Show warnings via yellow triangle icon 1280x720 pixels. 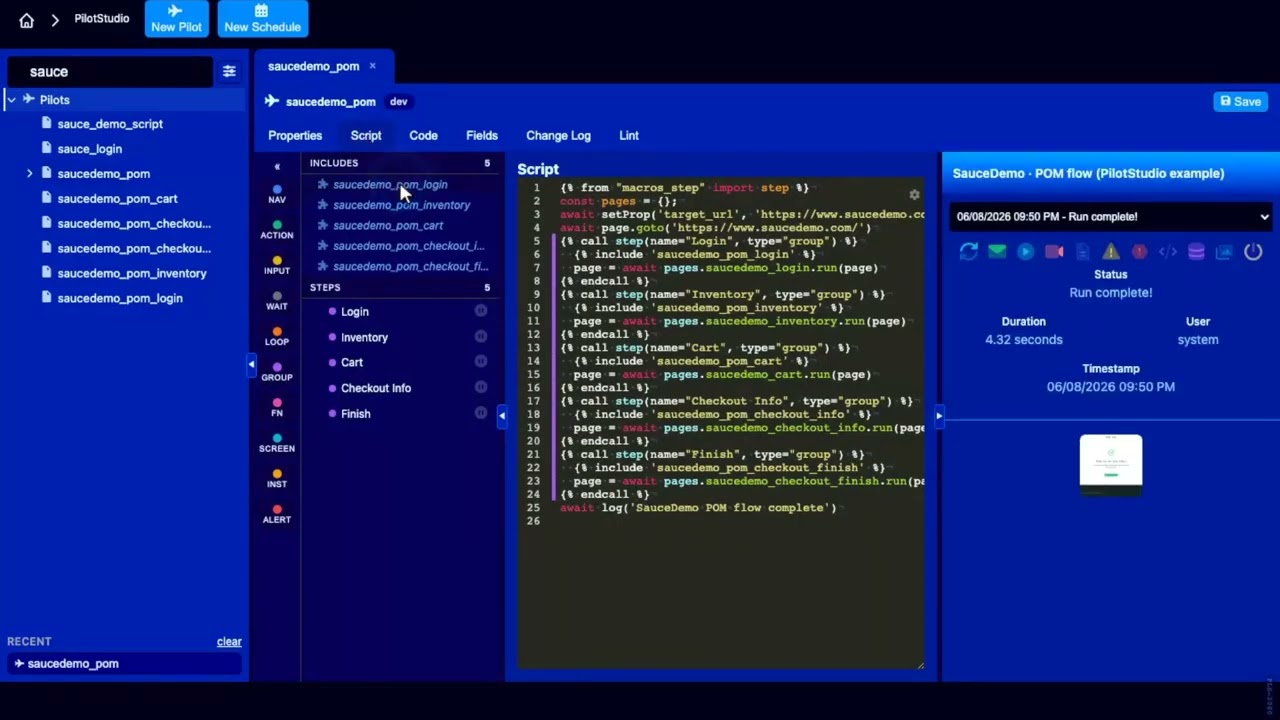[x=1111, y=252]
